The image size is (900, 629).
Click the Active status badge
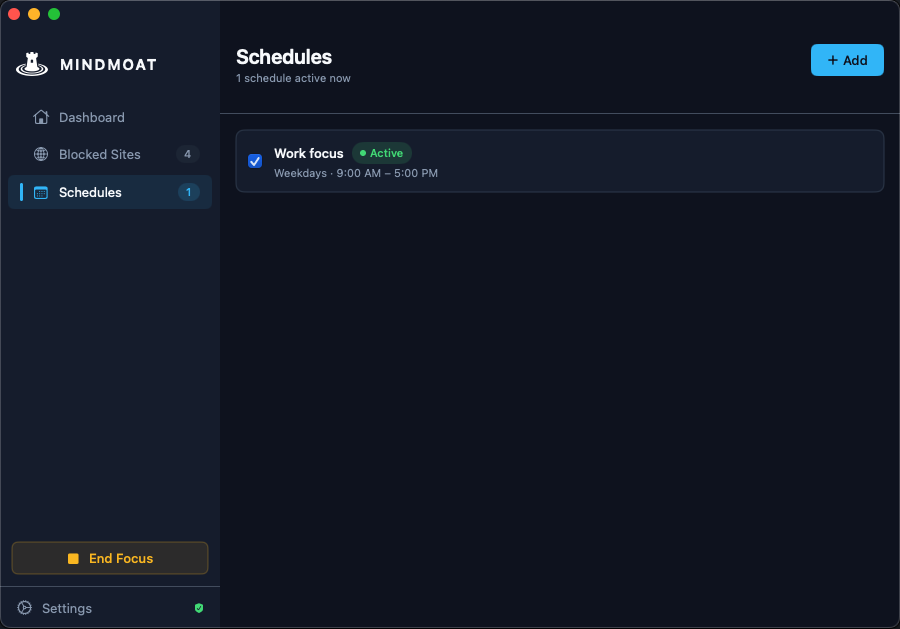point(381,153)
